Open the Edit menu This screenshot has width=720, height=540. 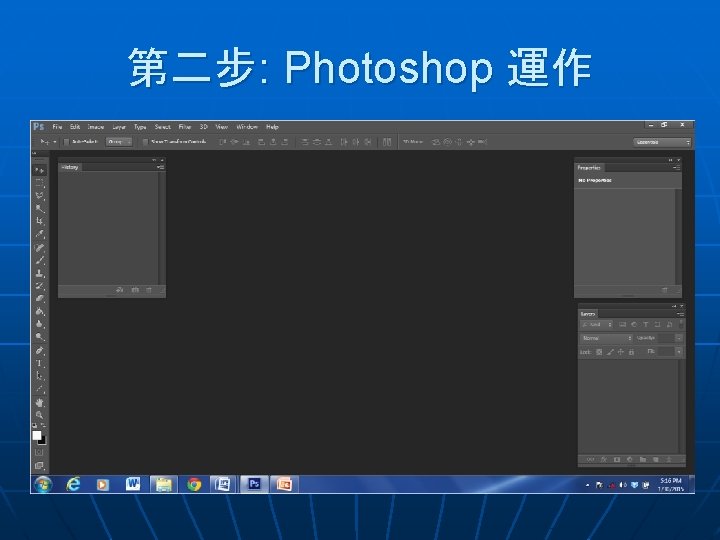tap(75, 127)
